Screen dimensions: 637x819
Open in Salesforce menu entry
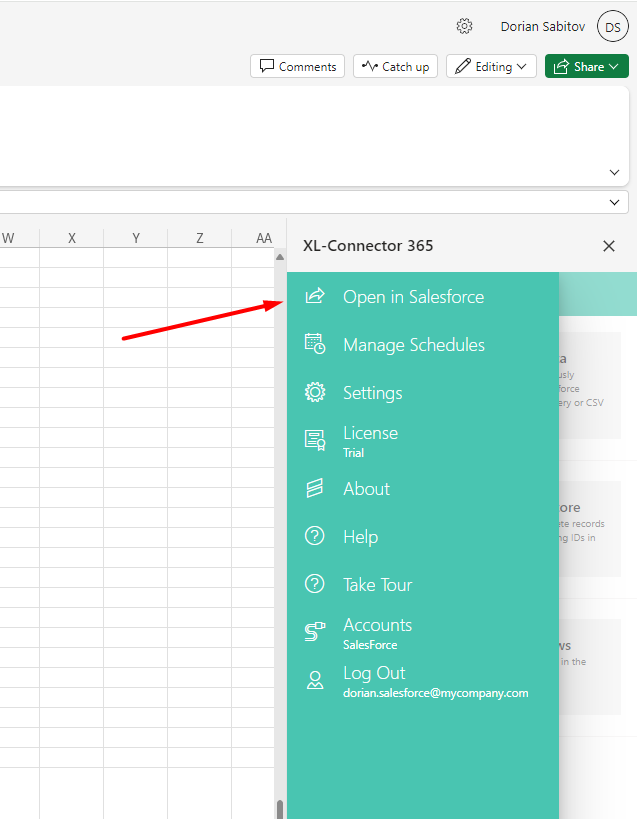(423, 296)
